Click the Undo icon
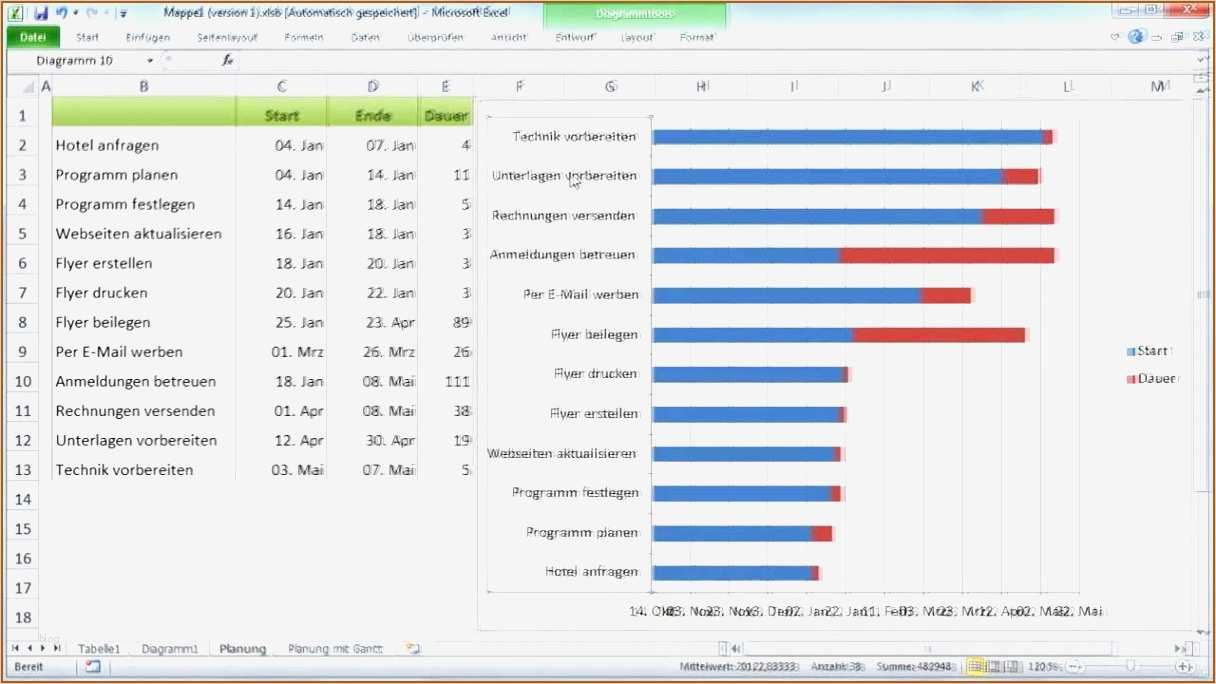The height and width of the screenshot is (684, 1216). (x=62, y=11)
